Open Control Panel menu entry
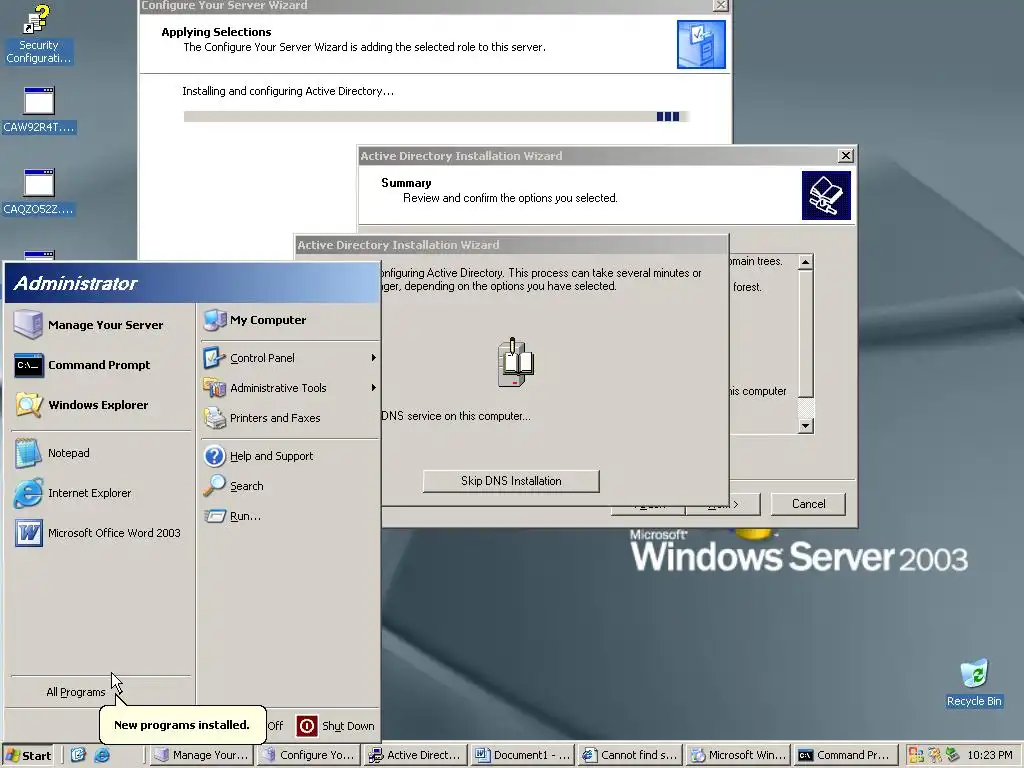Screen dimensions: 1024x768 [x=289, y=358]
